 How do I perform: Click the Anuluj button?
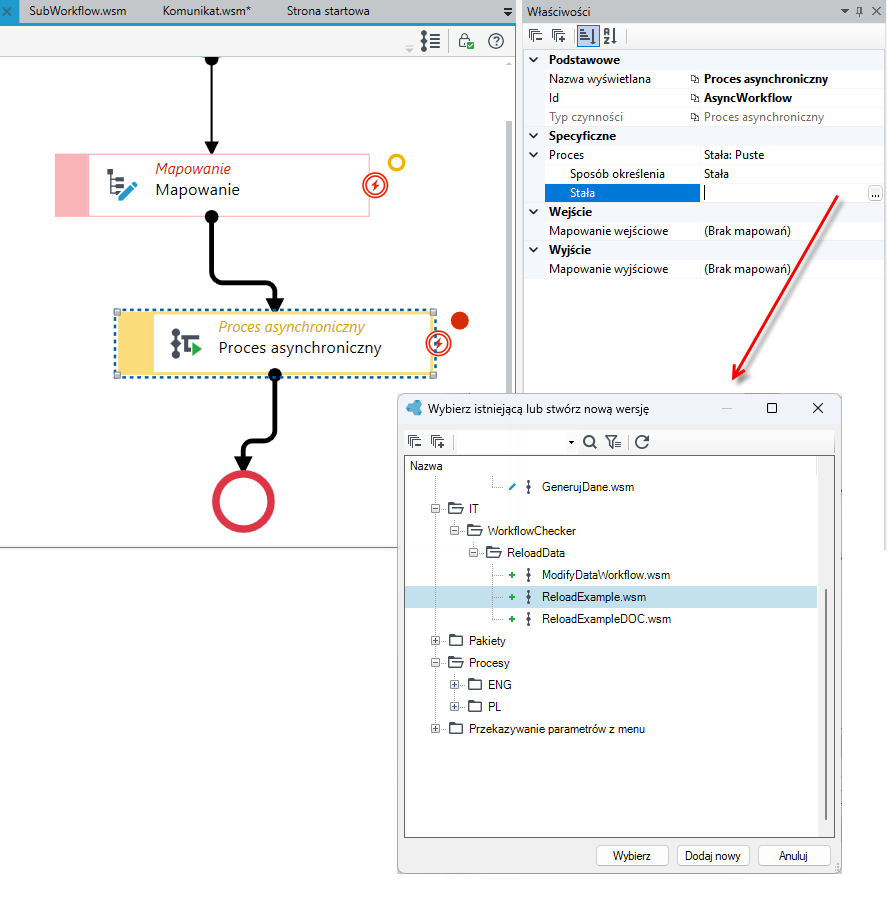click(793, 856)
